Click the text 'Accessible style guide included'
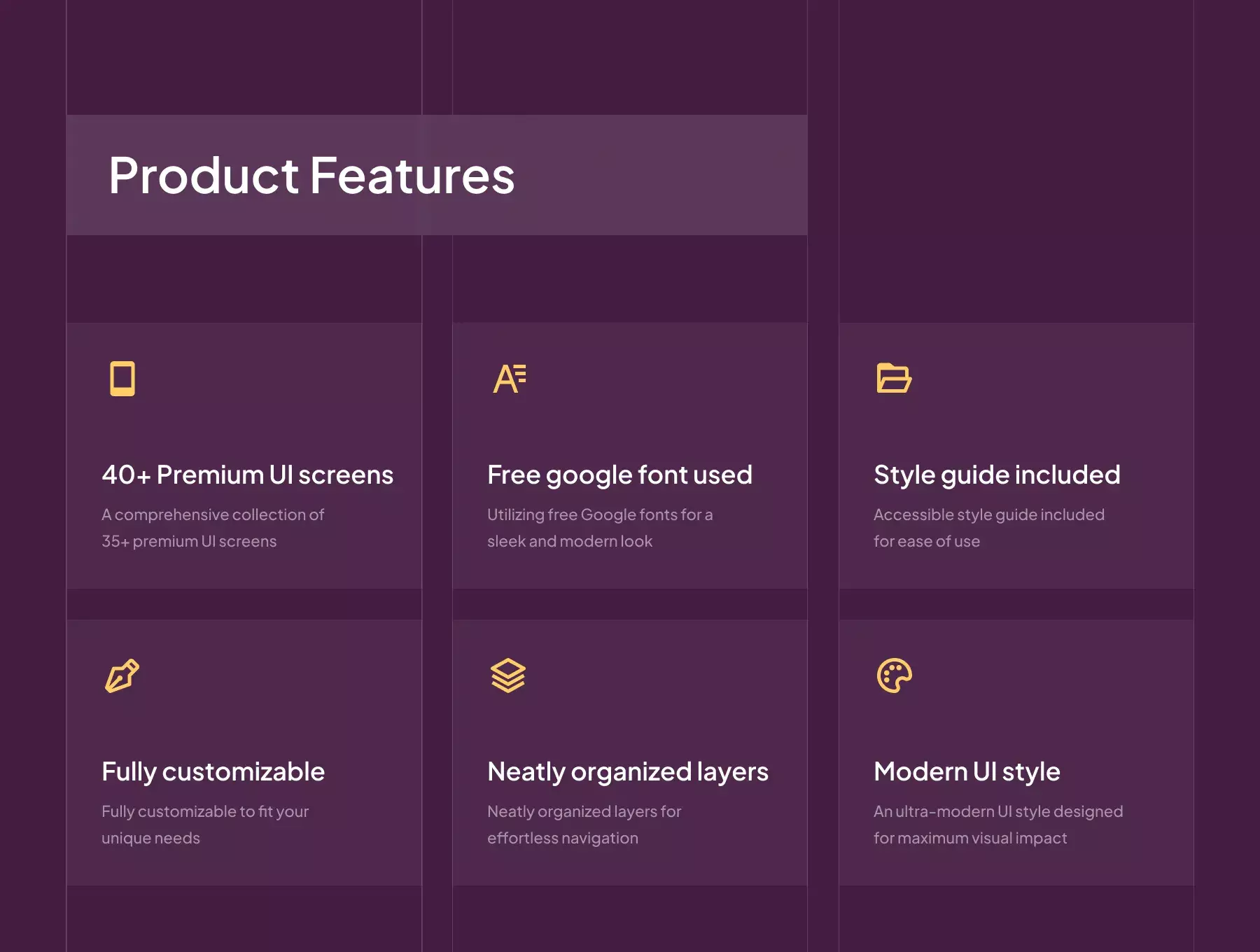This screenshot has height=952, width=1260. pyautogui.click(x=989, y=514)
